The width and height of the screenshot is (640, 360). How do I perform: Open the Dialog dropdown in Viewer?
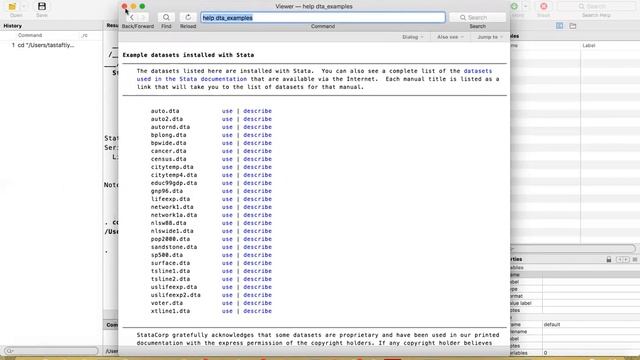[413, 37]
